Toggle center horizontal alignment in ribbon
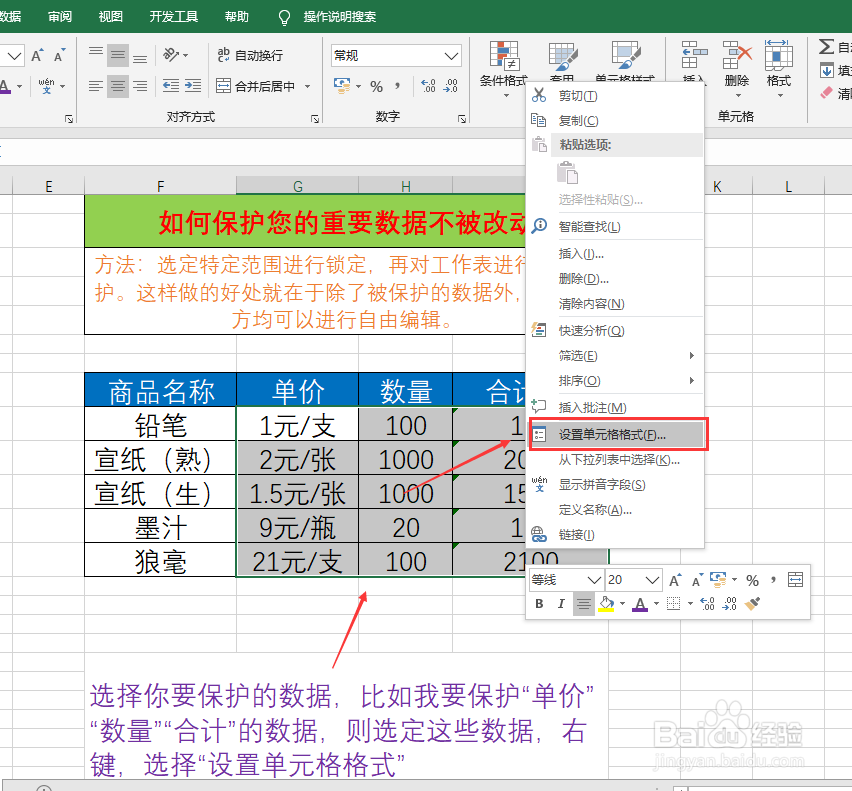Viewport: 852px width, 791px height. [x=118, y=86]
